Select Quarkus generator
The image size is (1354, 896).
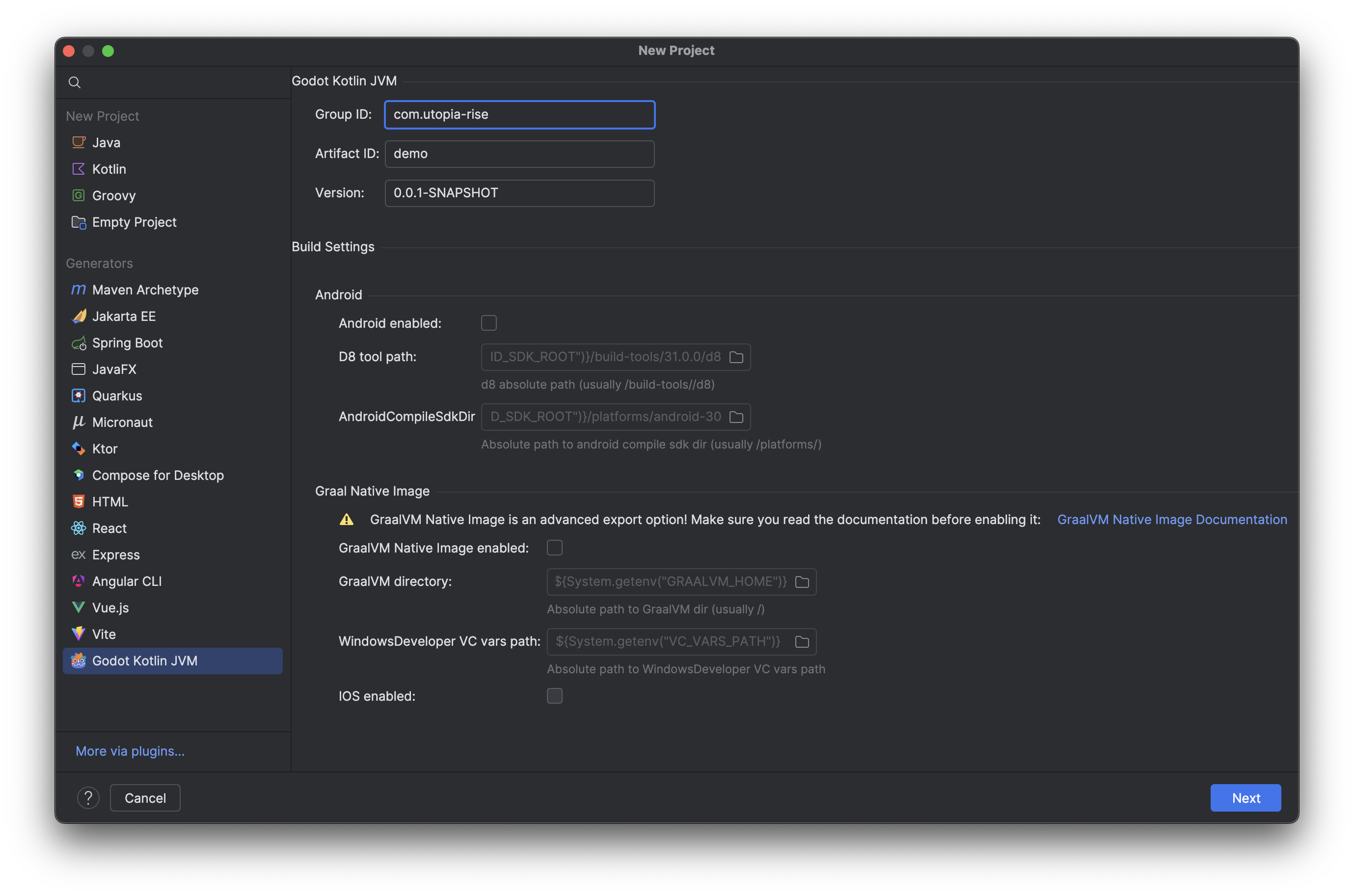coord(173,396)
